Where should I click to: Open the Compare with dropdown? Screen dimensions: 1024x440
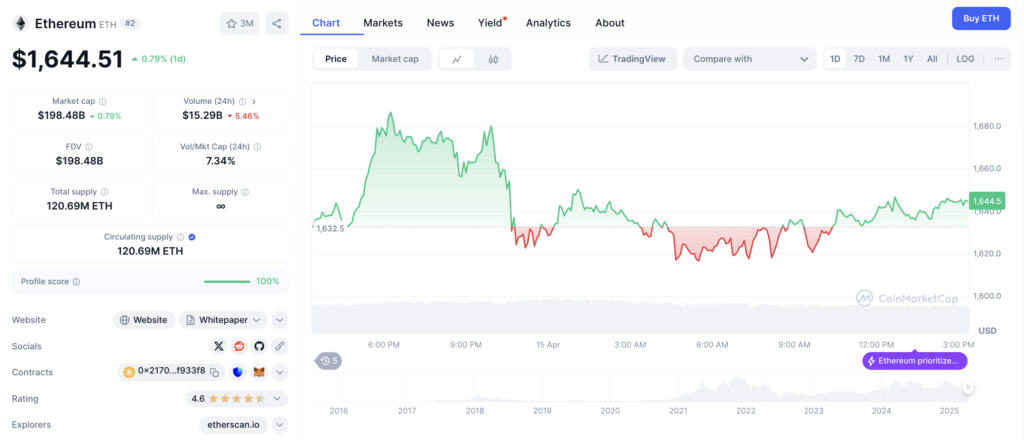click(x=750, y=59)
